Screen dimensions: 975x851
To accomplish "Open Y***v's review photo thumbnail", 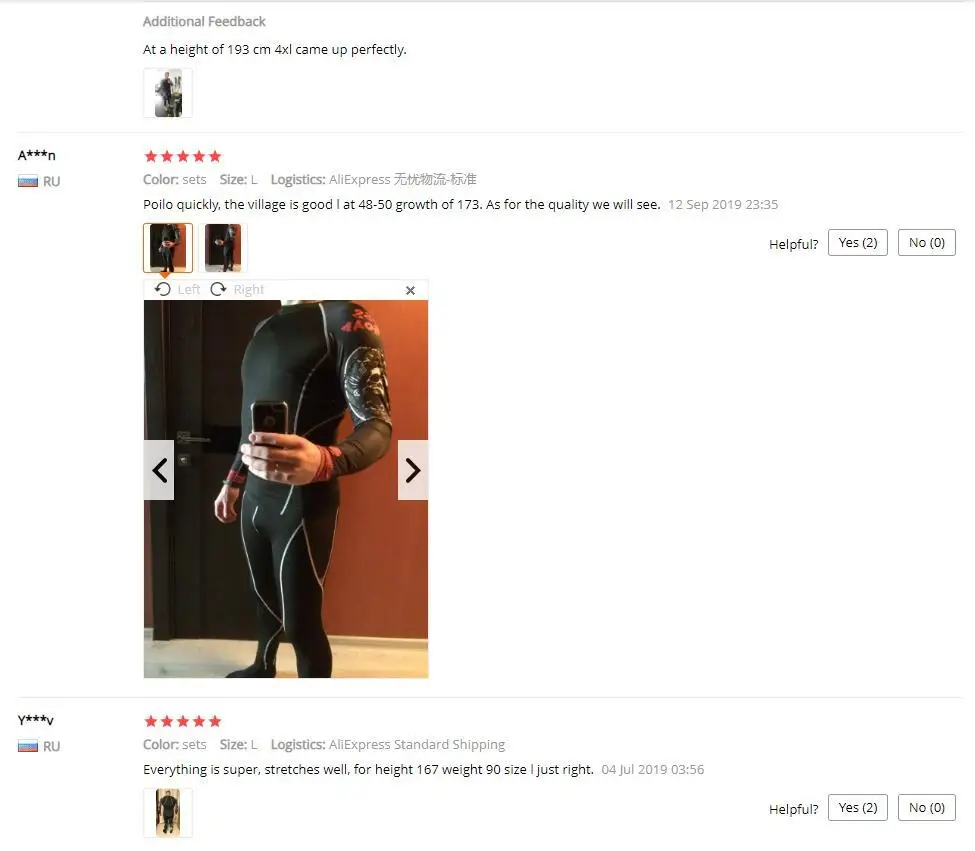I will pyautogui.click(x=168, y=812).
